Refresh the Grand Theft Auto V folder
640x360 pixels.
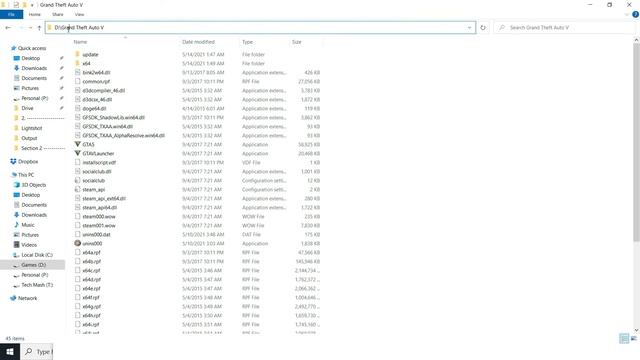483,28
